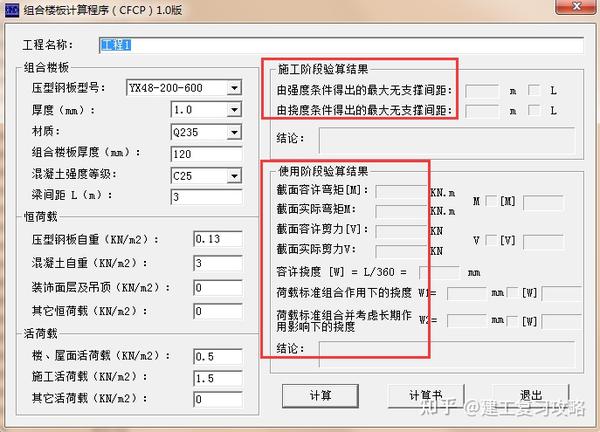Click the 梁间距 L input field
The height and width of the screenshot is (432, 600).
click(x=204, y=198)
